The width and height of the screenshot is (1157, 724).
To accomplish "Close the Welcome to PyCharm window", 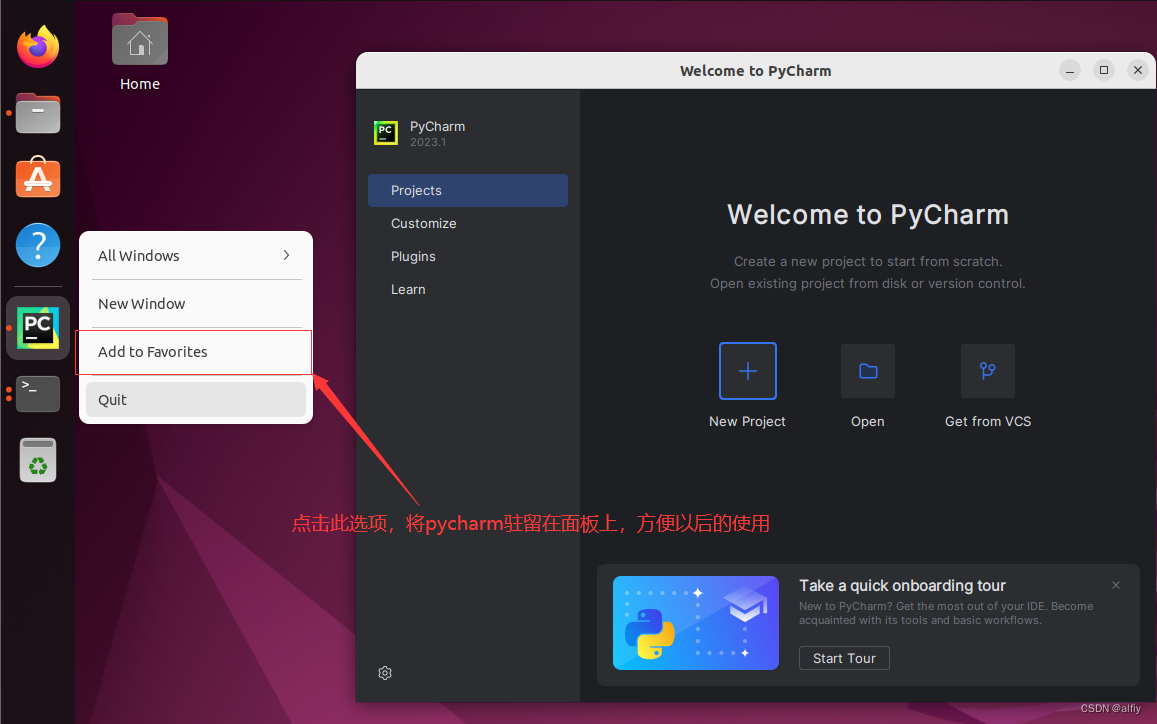I will (1138, 70).
